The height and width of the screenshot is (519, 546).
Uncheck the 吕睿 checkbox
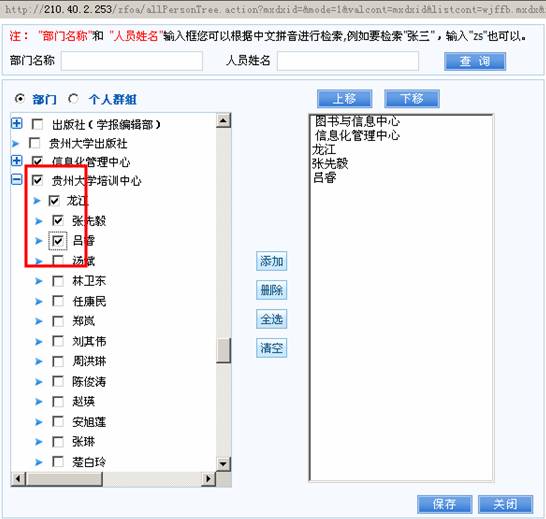(58, 241)
